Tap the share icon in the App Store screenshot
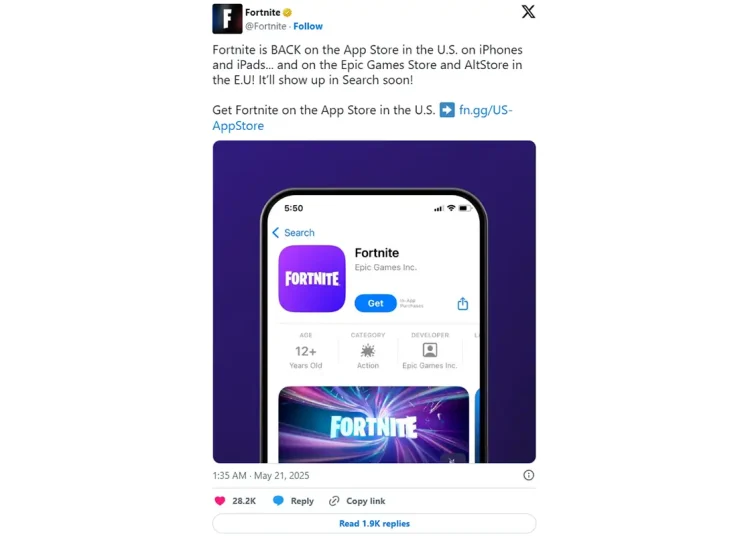The height and width of the screenshot is (536, 750). click(463, 303)
